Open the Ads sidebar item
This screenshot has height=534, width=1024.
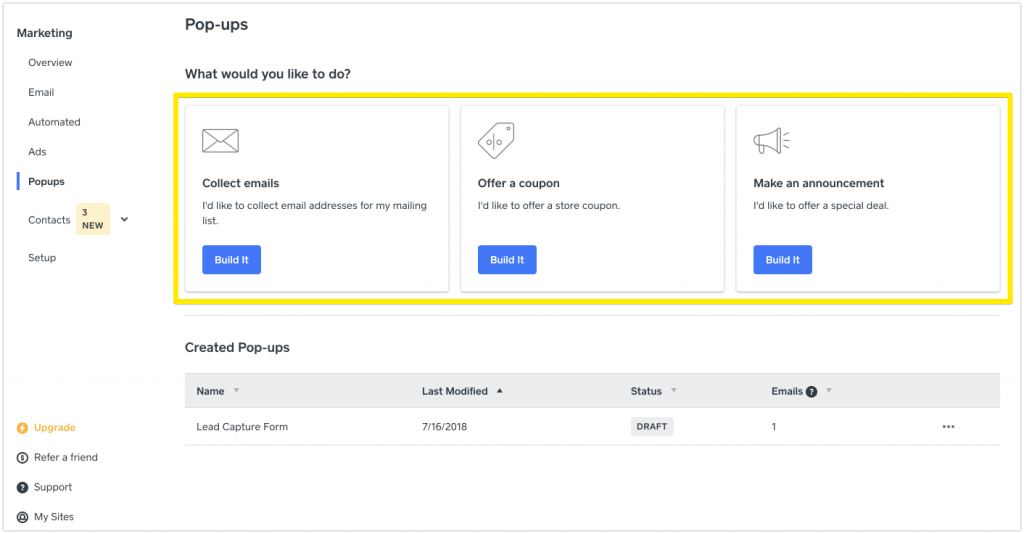(x=37, y=152)
